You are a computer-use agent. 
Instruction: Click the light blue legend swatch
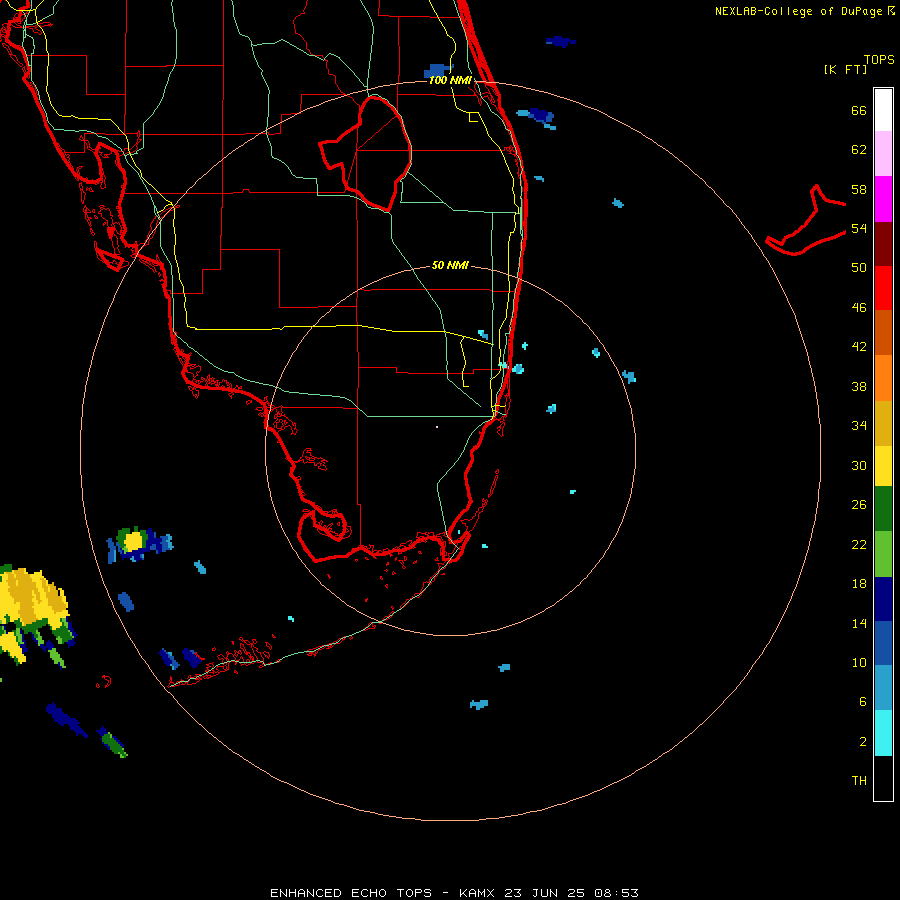point(883,688)
